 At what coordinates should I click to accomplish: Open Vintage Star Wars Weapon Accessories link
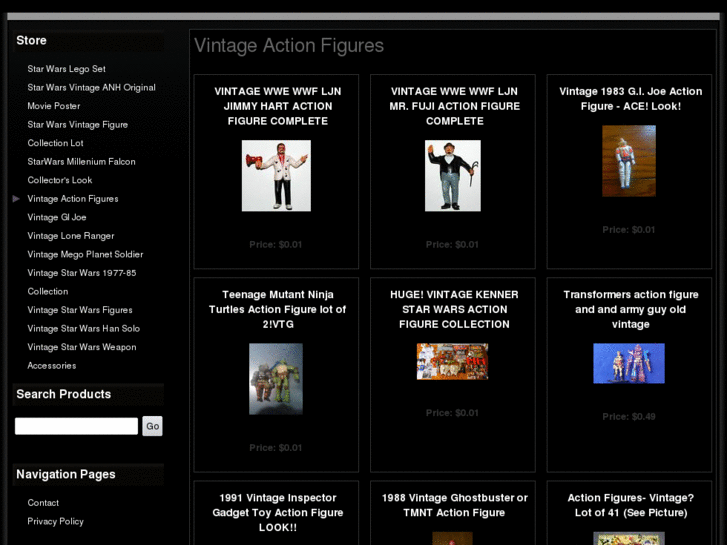82,356
